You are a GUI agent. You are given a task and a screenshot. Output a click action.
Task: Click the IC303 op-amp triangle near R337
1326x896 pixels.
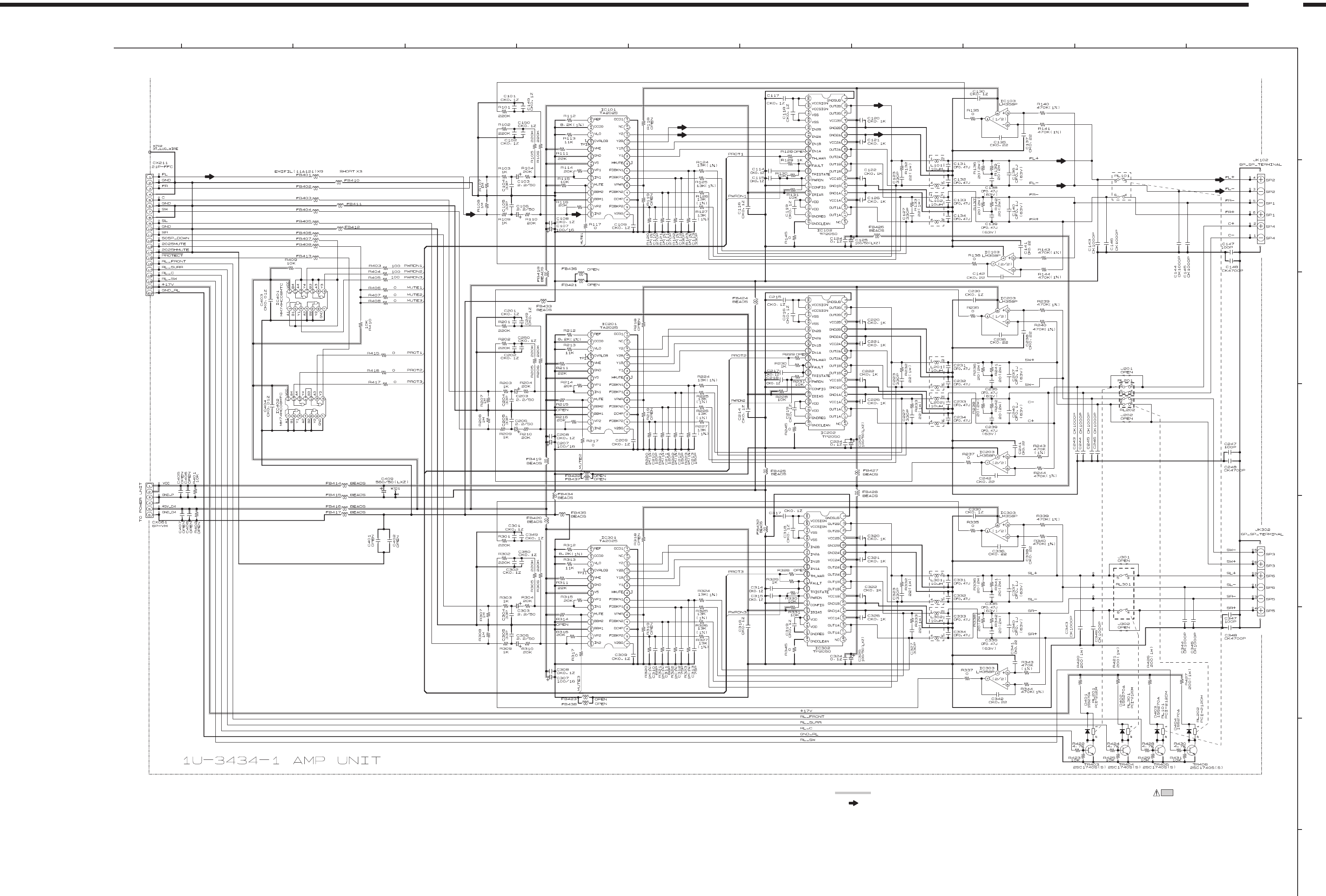click(1001, 679)
